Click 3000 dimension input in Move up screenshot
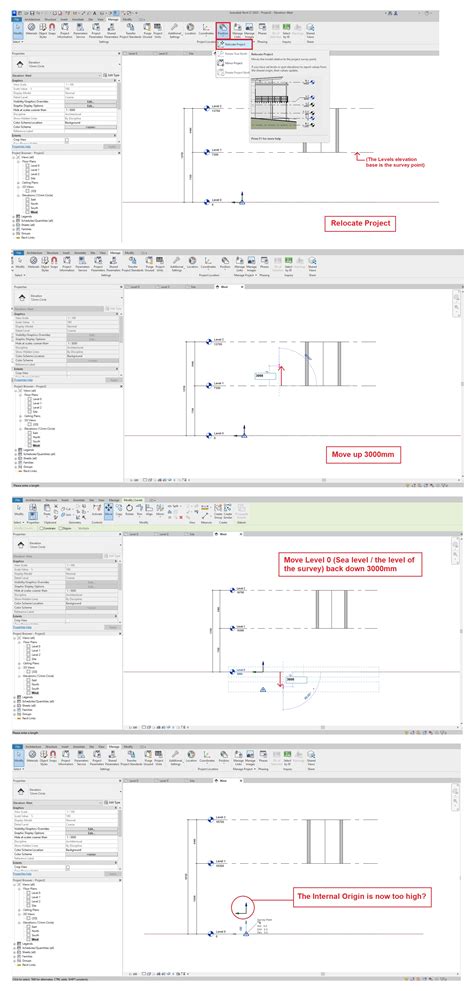474x991 pixels. (264, 375)
